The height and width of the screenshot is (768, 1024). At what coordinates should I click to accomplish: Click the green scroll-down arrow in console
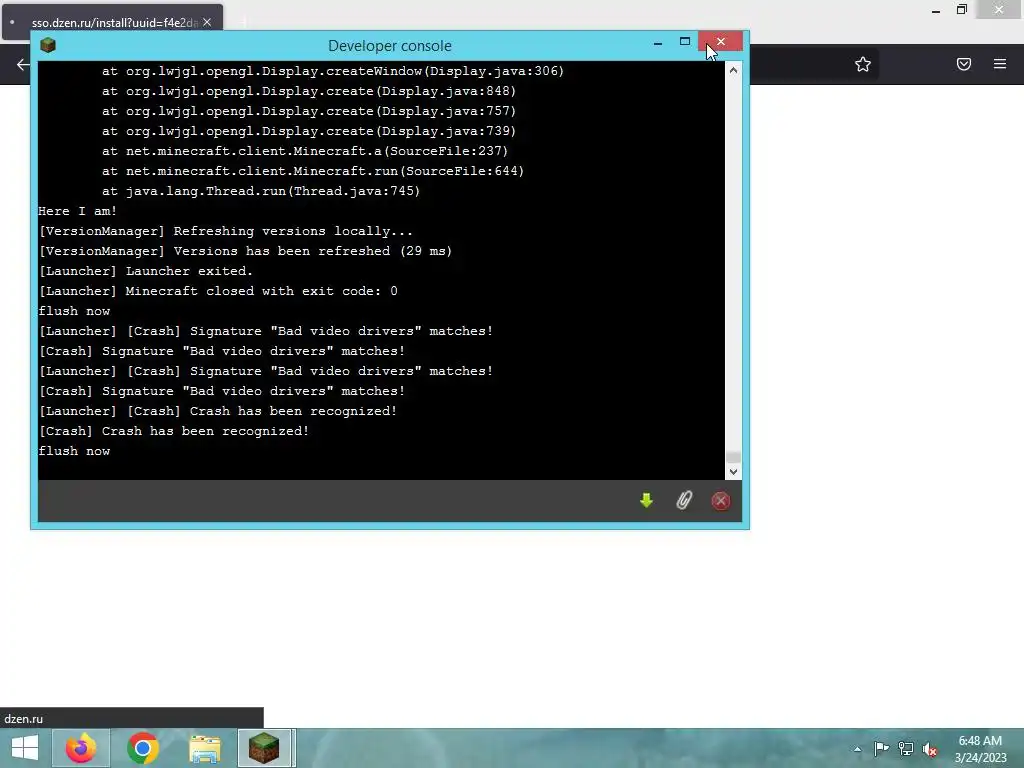646,501
